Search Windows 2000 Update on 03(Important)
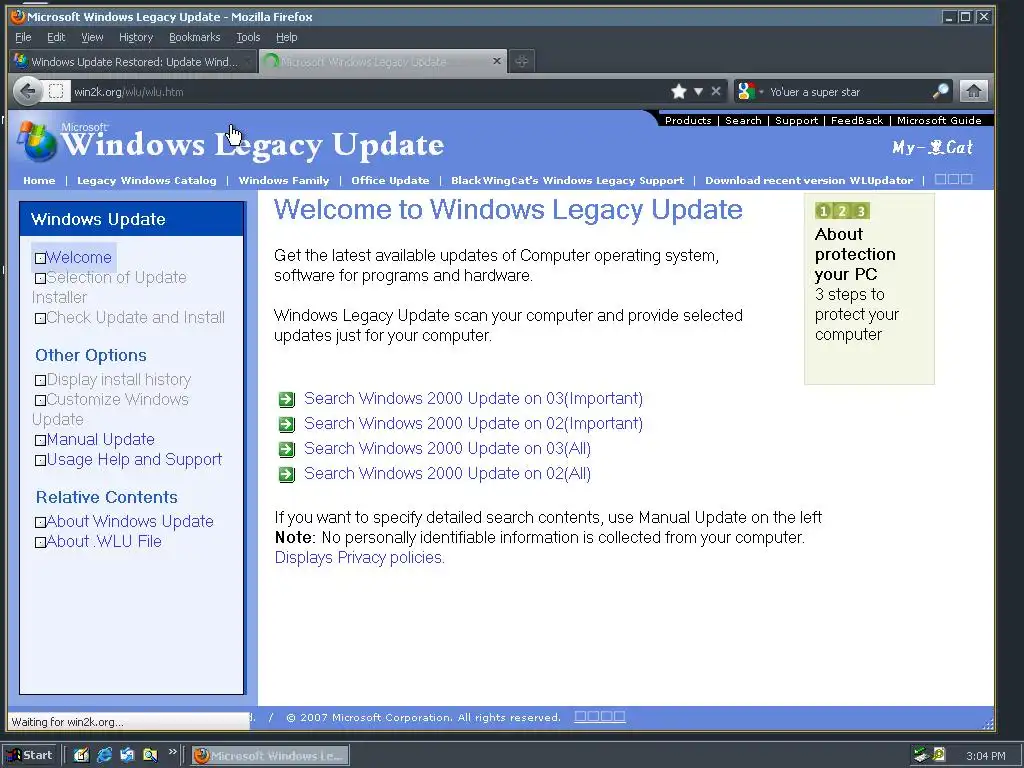The image size is (1024, 768). coord(473,398)
